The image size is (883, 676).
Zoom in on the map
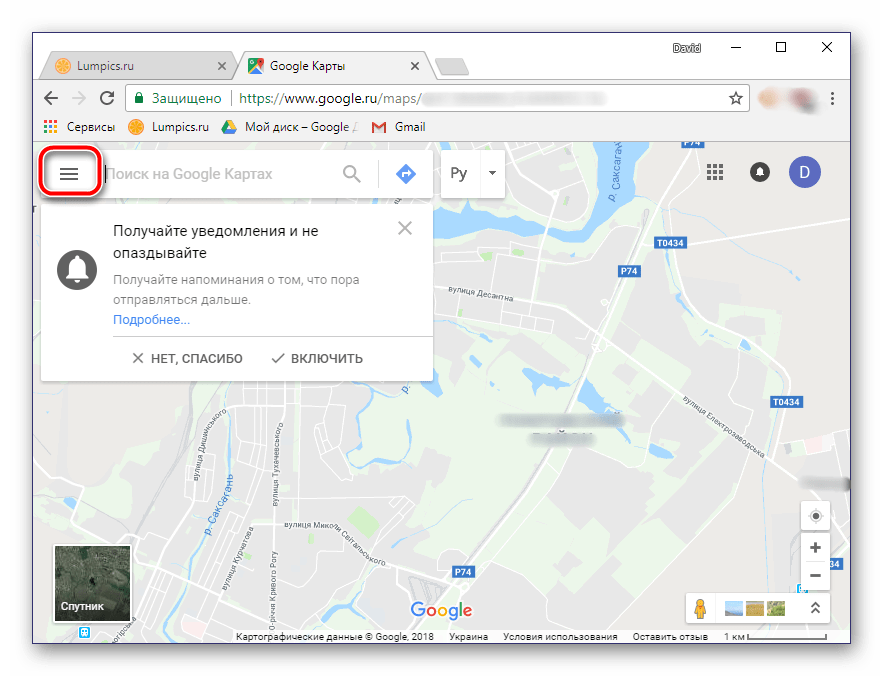(816, 547)
